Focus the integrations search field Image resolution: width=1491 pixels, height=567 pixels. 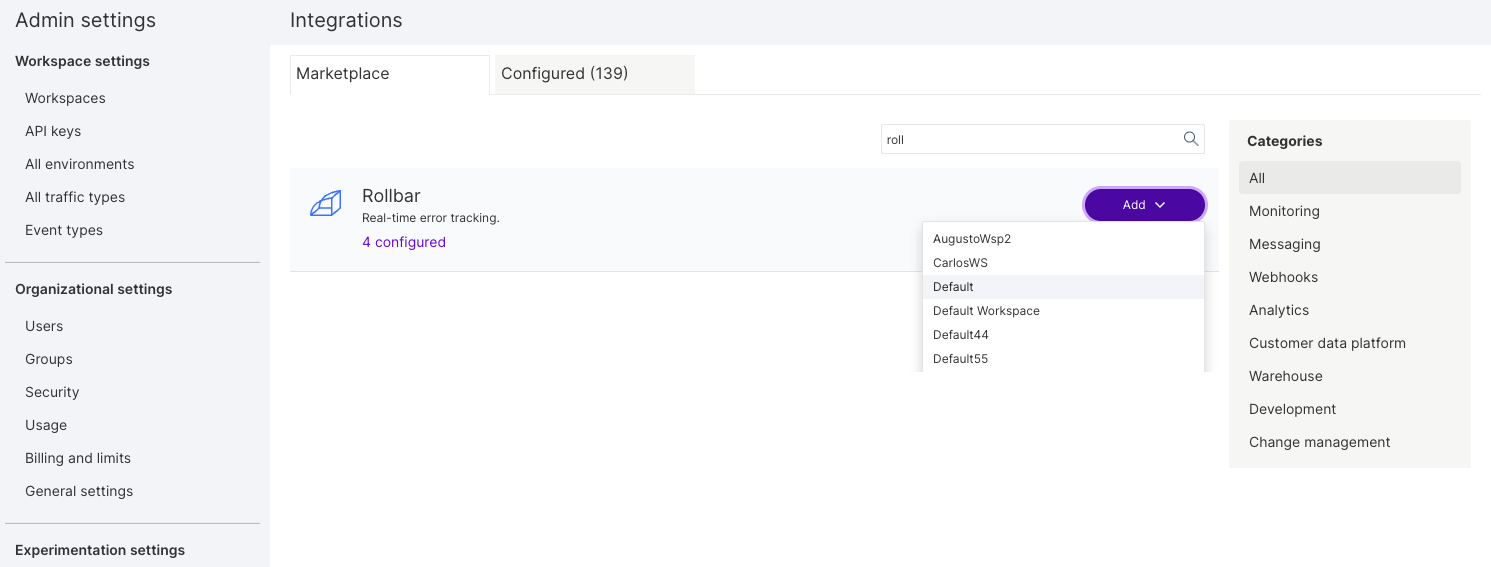click(x=1030, y=140)
